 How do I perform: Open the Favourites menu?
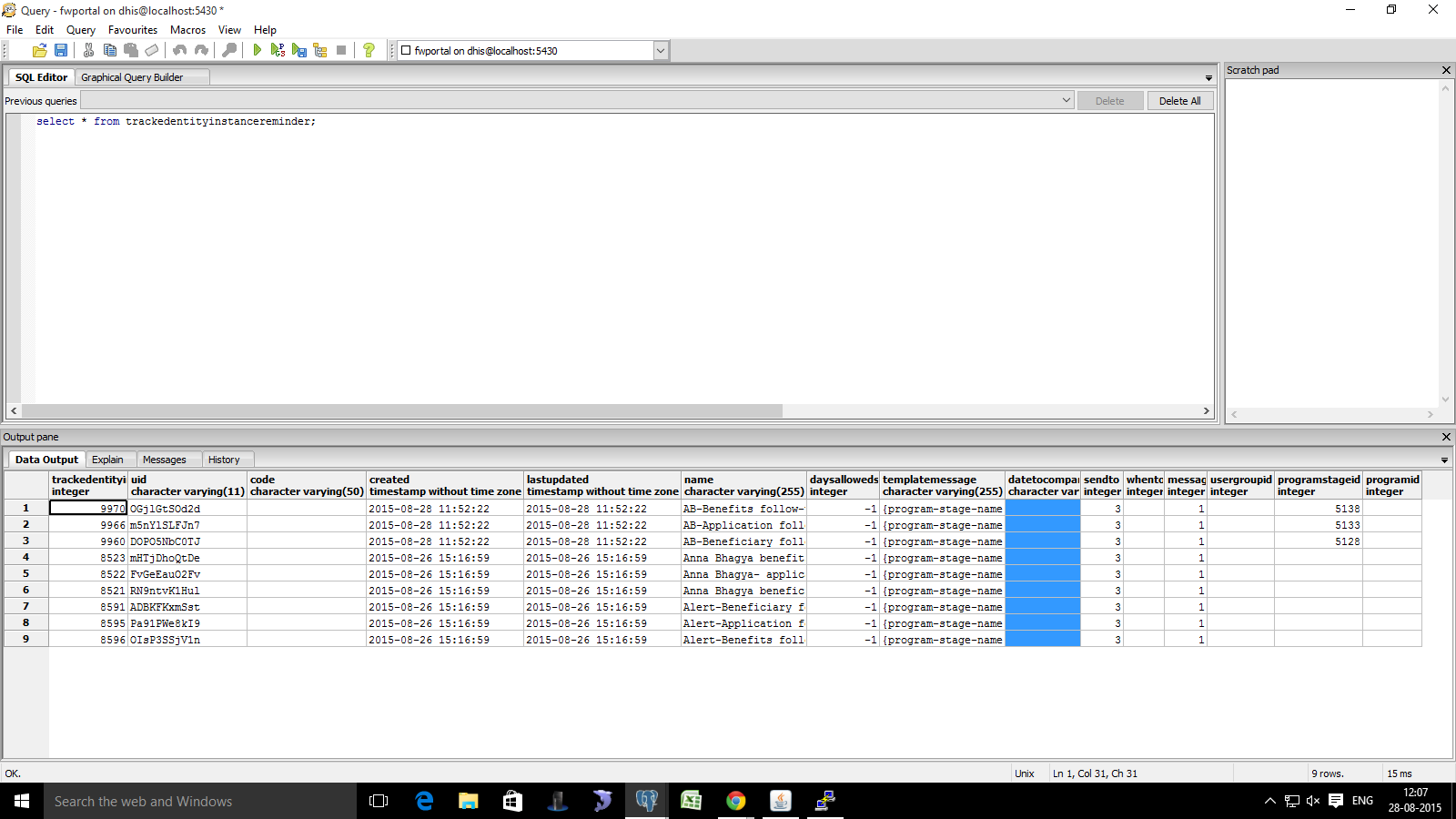tap(133, 30)
